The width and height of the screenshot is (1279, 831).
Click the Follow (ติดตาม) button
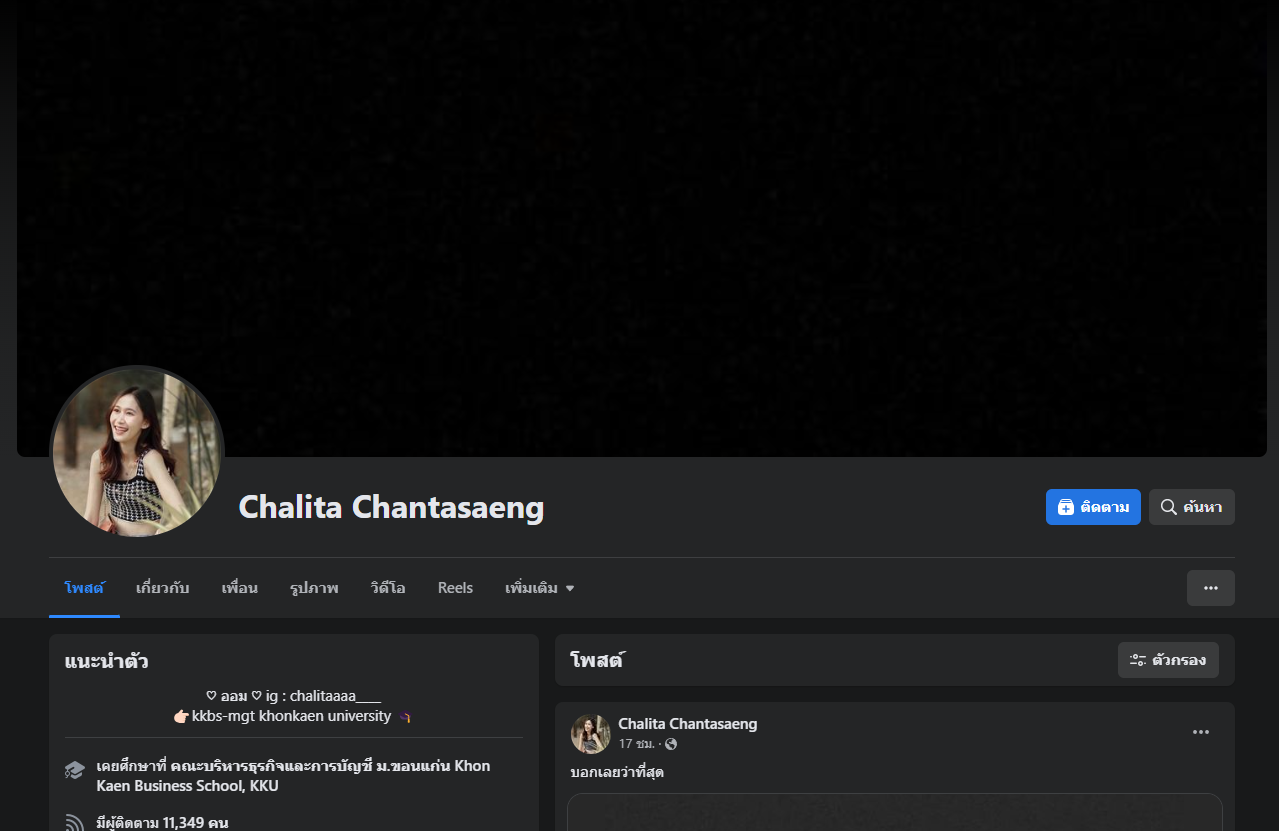(1093, 507)
